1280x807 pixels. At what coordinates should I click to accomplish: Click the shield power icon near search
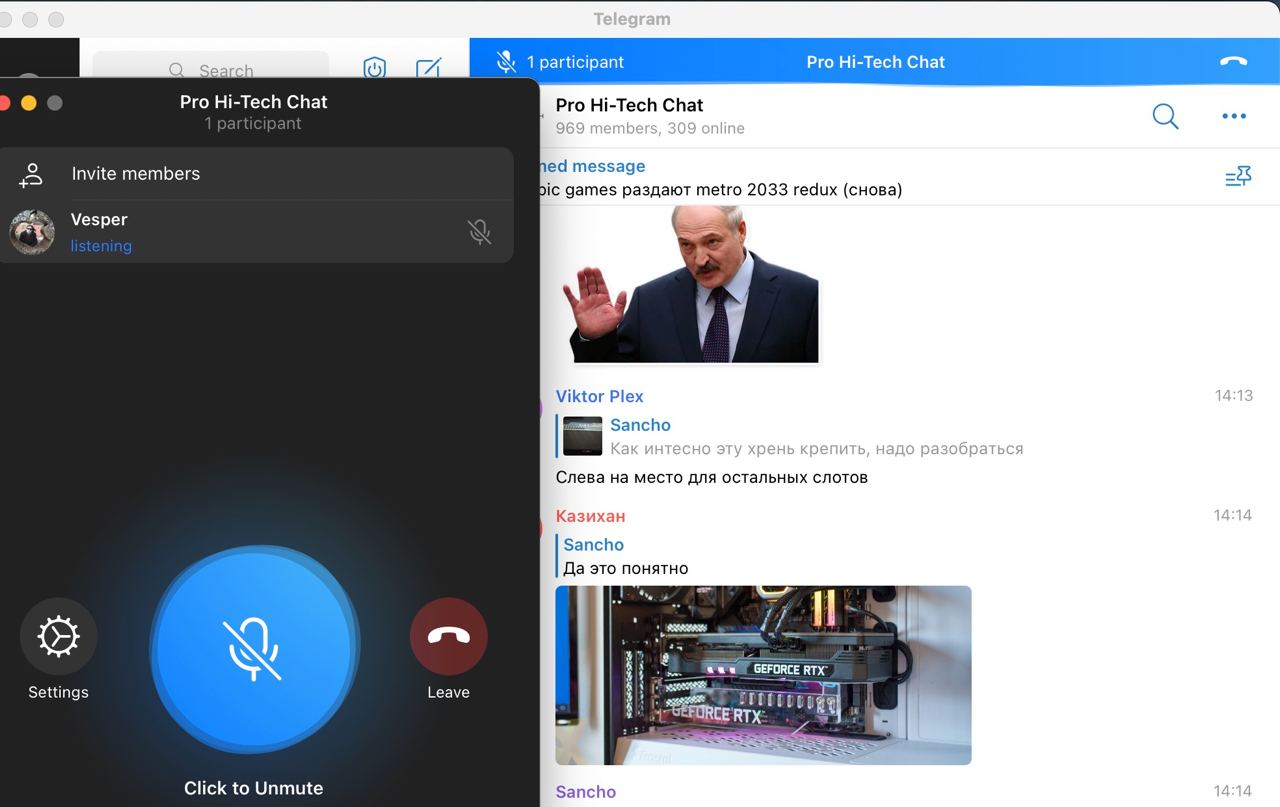(x=374, y=69)
